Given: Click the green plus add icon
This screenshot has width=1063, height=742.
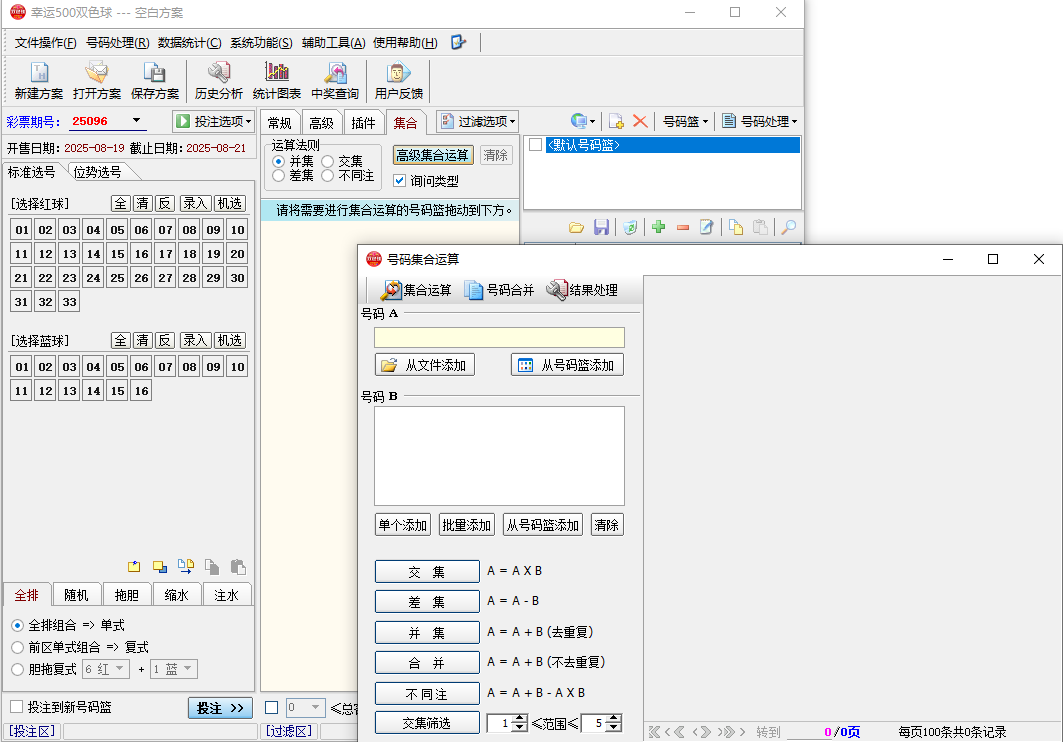Looking at the screenshot, I should click(658, 227).
